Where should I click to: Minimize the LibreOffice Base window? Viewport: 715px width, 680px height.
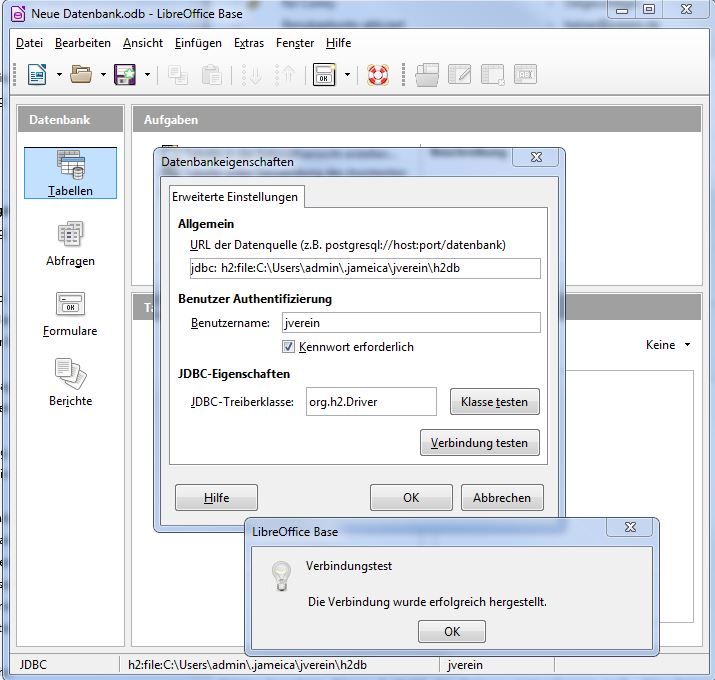[622, 10]
